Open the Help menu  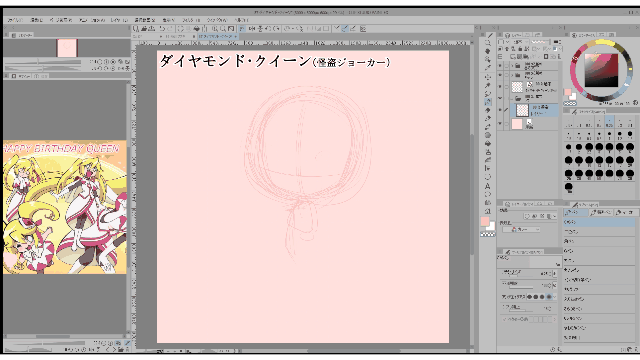click(x=241, y=20)
